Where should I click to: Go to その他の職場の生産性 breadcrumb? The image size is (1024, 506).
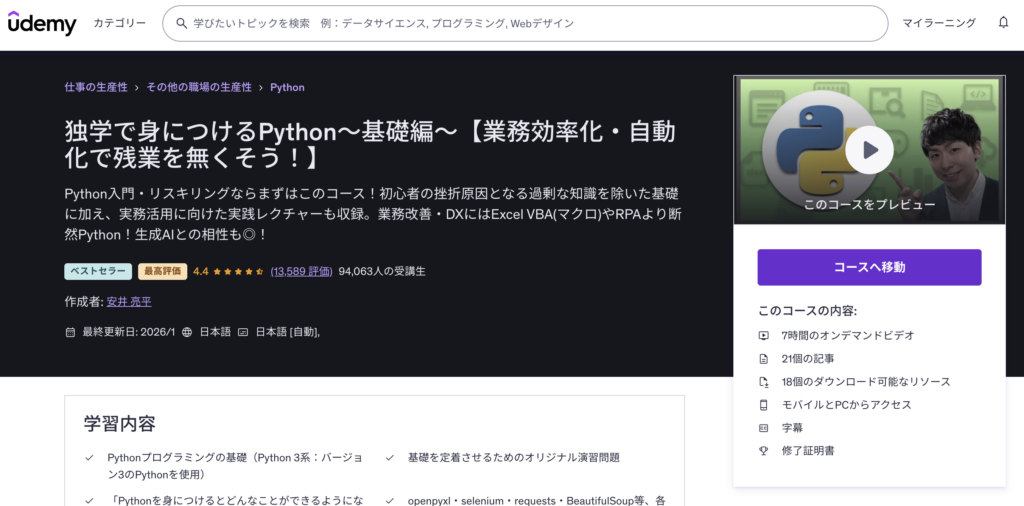[199, 87]
